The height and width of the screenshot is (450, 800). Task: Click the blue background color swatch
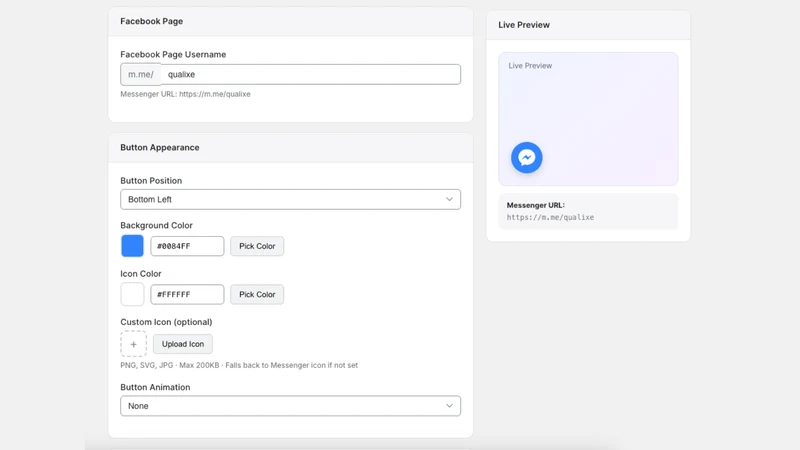pyautogui.click(x=132, y=246)
